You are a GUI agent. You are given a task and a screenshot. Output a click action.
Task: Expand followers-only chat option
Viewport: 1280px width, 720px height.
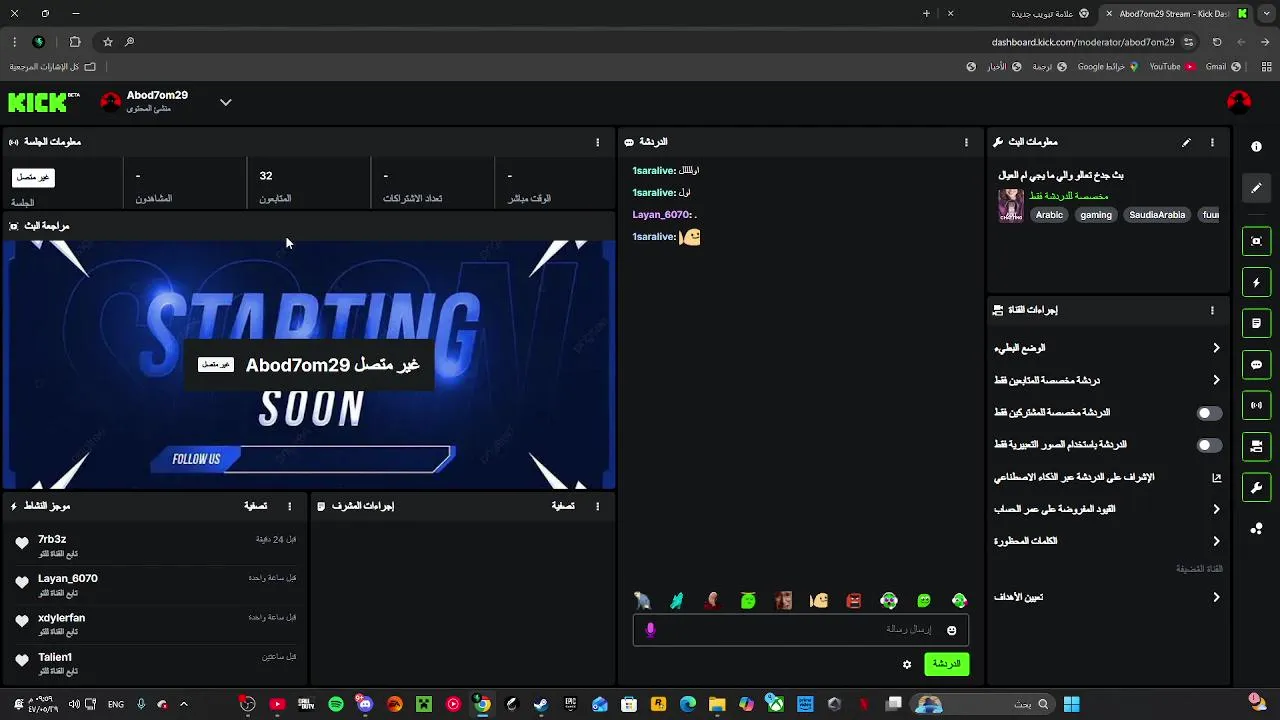point(1108,380)
